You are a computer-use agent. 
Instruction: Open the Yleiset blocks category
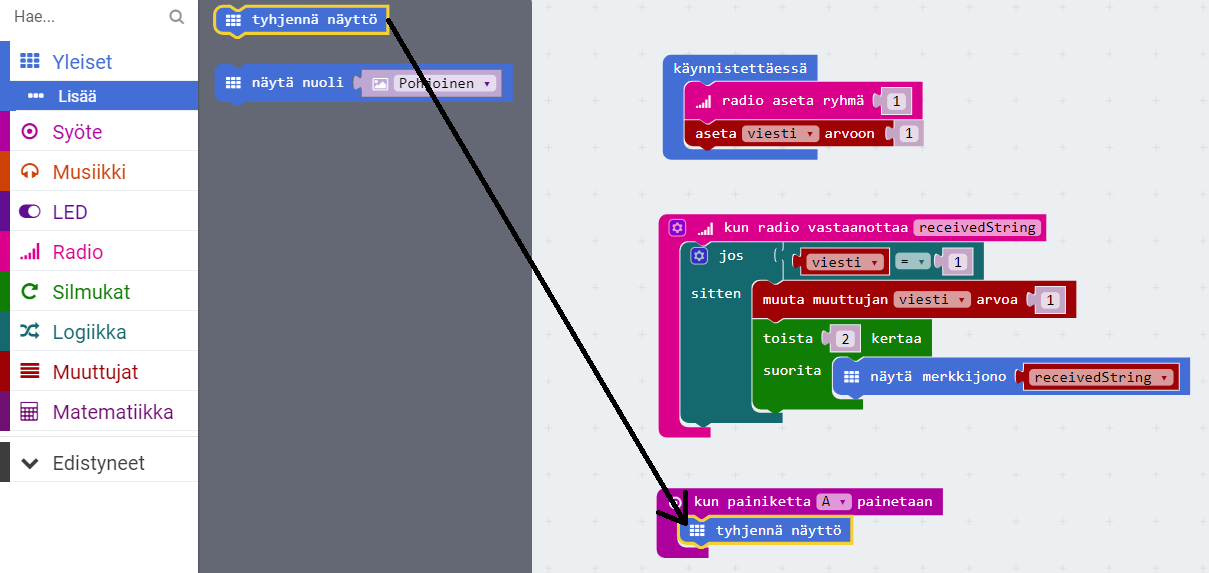pyautogui.click(x=82, y=62)
